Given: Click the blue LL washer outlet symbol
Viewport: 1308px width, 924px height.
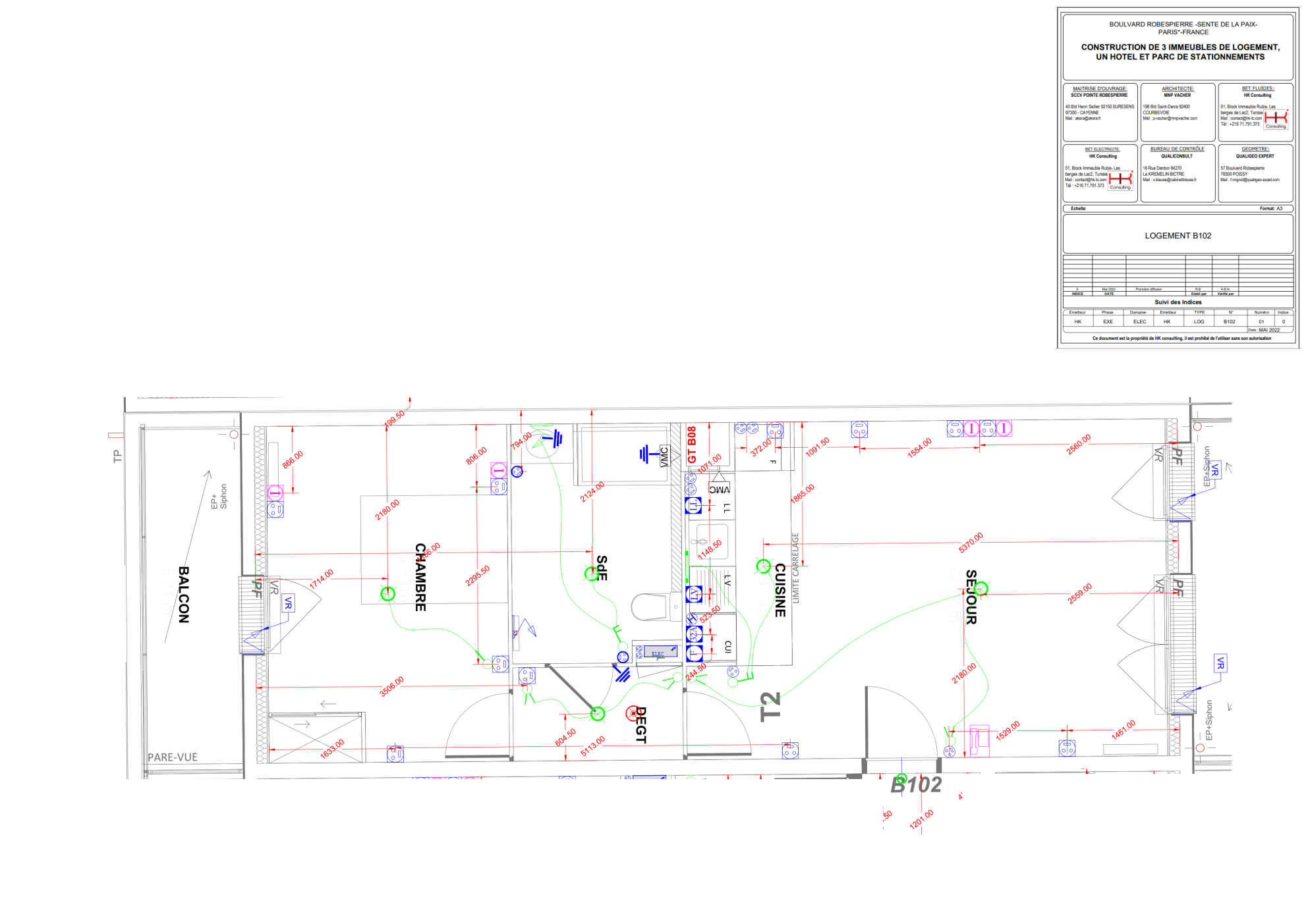Looking at the screenshot, I should pos(693,505).
